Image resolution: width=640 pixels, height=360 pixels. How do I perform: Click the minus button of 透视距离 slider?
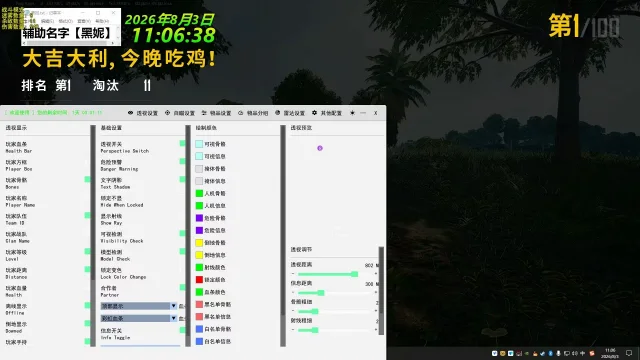click(293, 274)
